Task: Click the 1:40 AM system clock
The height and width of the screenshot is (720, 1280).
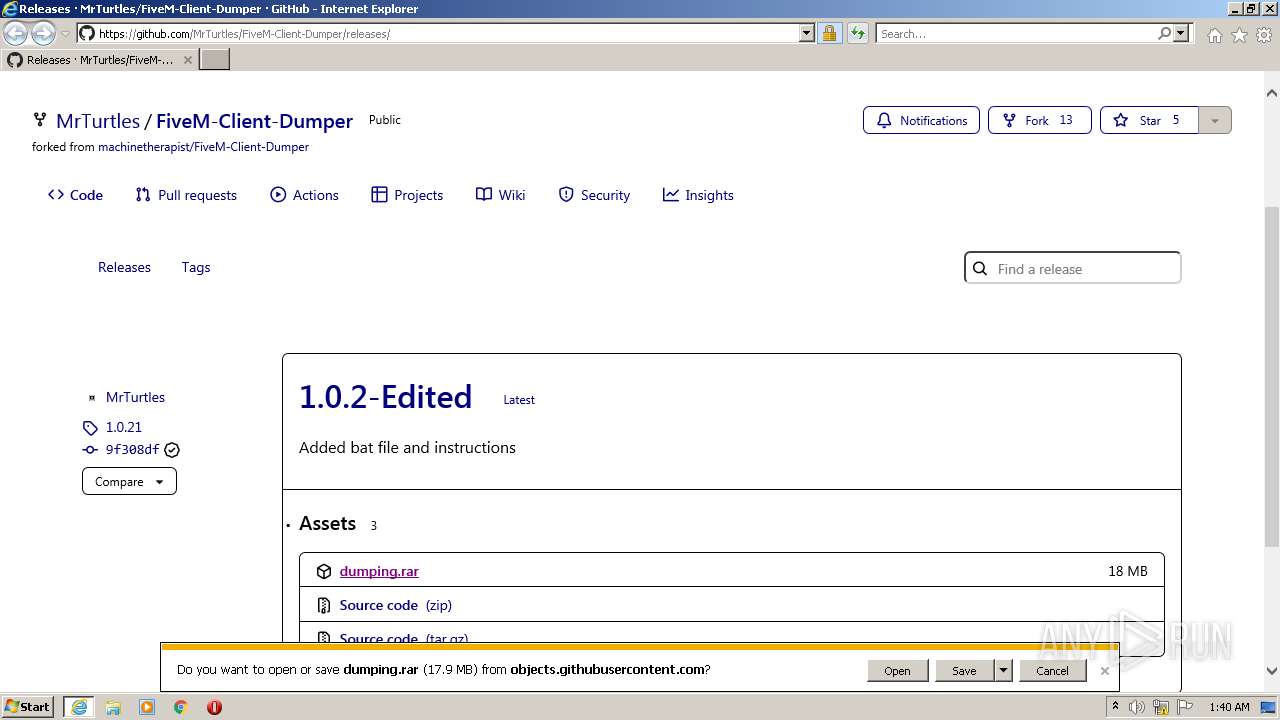Action: (x=1229, y=707)
